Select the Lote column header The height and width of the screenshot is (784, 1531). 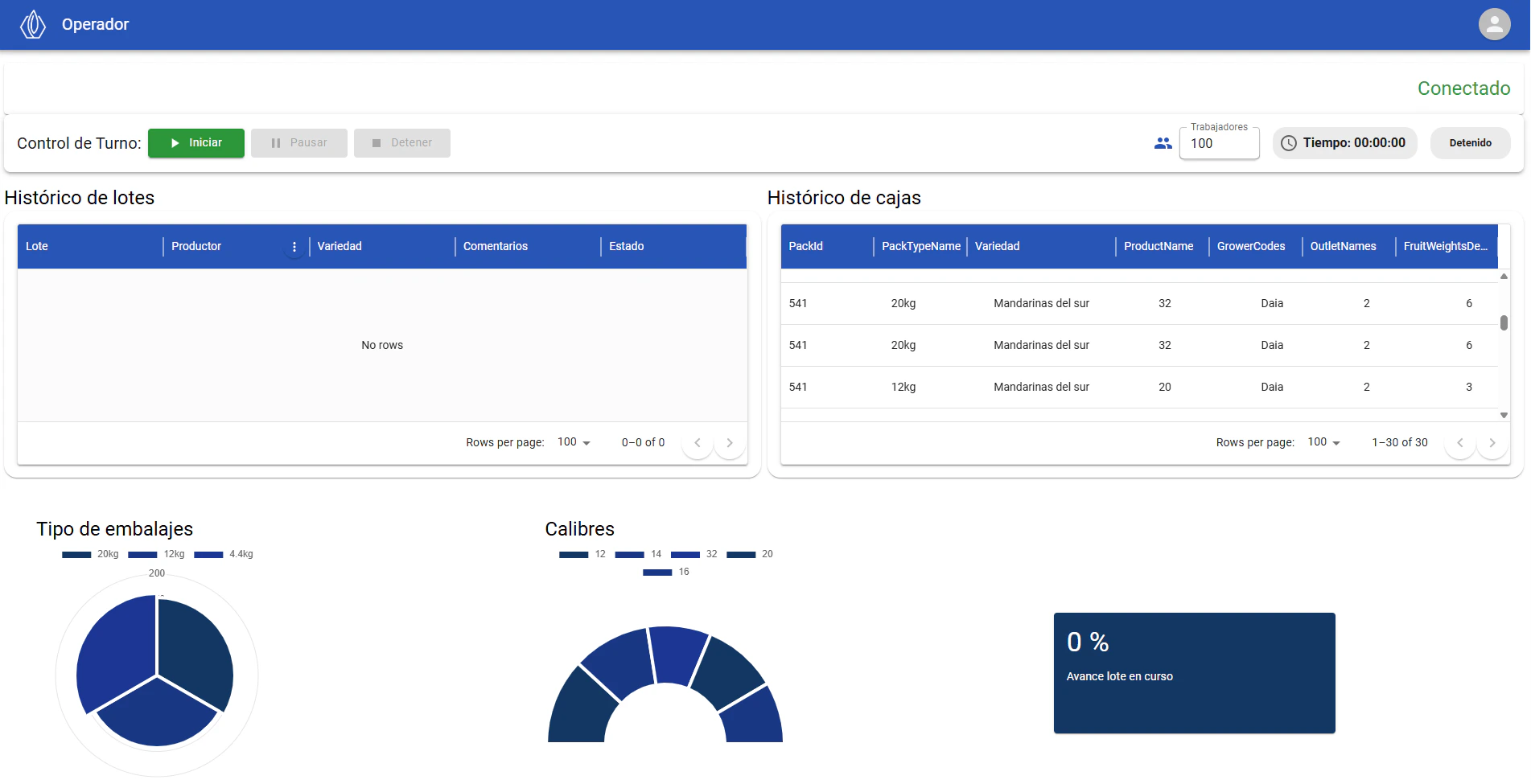pos(37,246)
